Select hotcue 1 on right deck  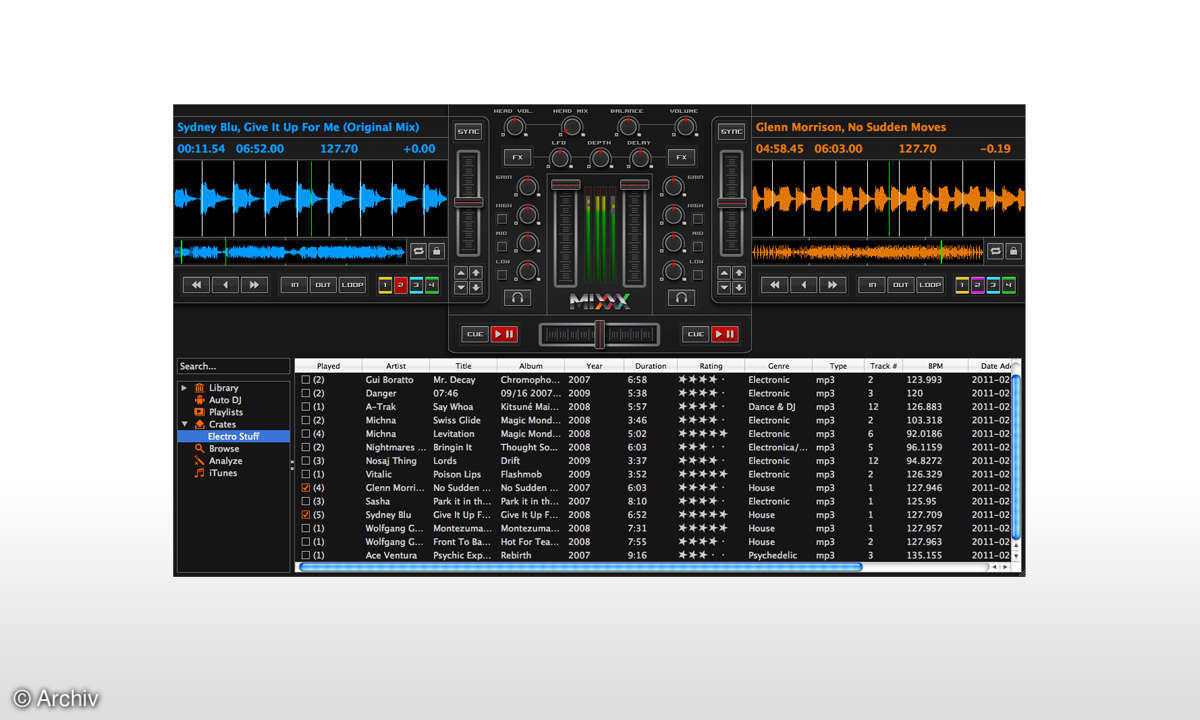click(962, 285)
